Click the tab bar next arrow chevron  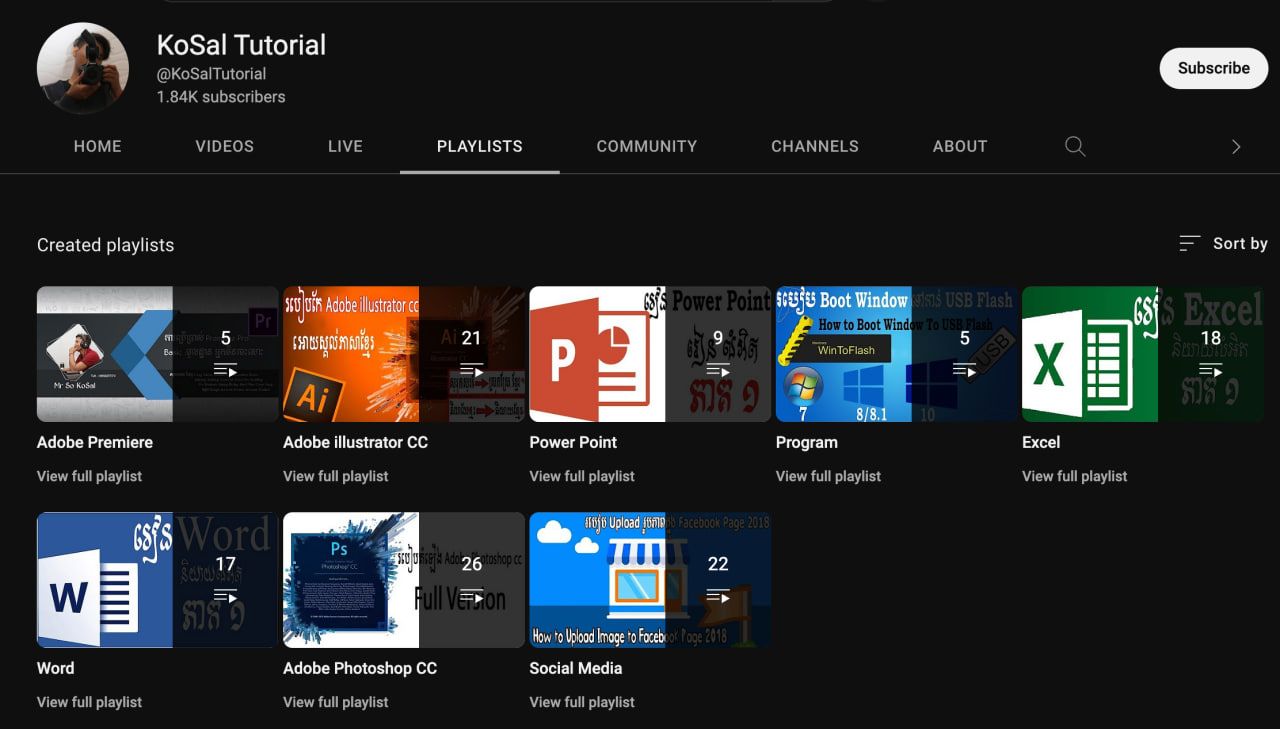pos(1236,147)
